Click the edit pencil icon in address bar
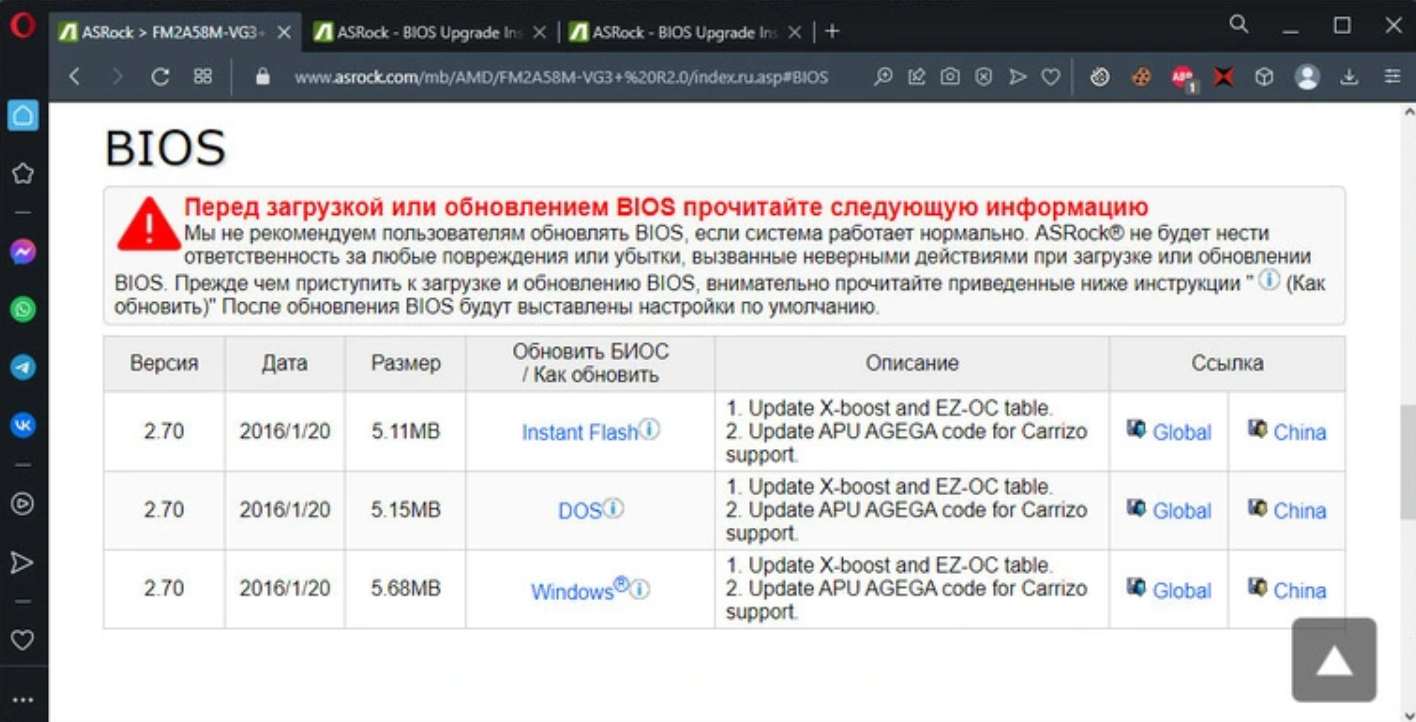Image resolution: width=1416 pixels, height=722 pixels. pyautogui.click(x=916, y=77)
